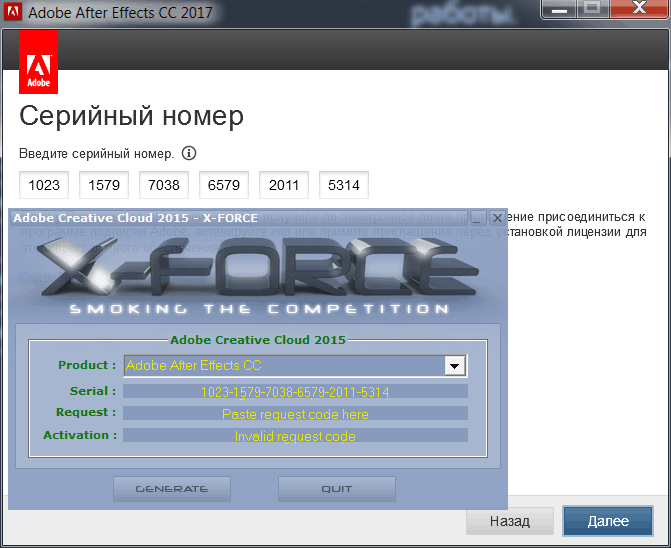Click the 'Adobe After Effects CC 2017' window title

120,12
